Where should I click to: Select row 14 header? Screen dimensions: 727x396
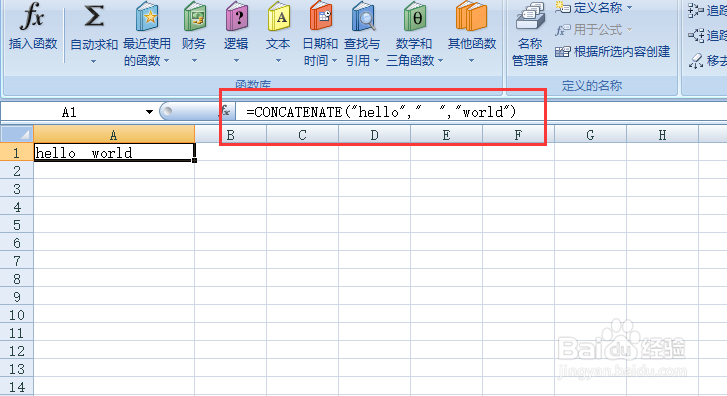point(17,387)
